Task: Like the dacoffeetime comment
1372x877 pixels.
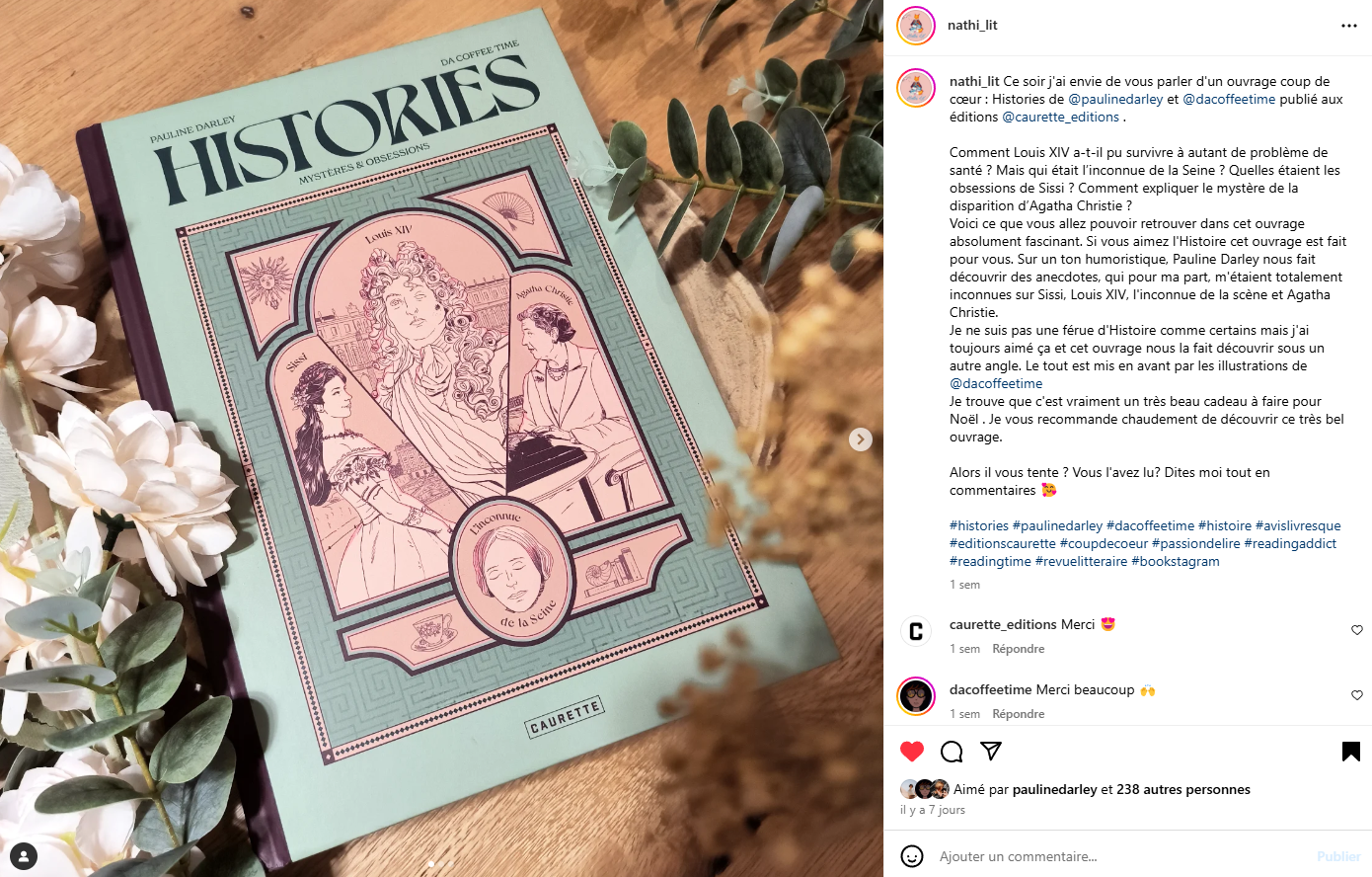Action: (x=1357, y=695)
